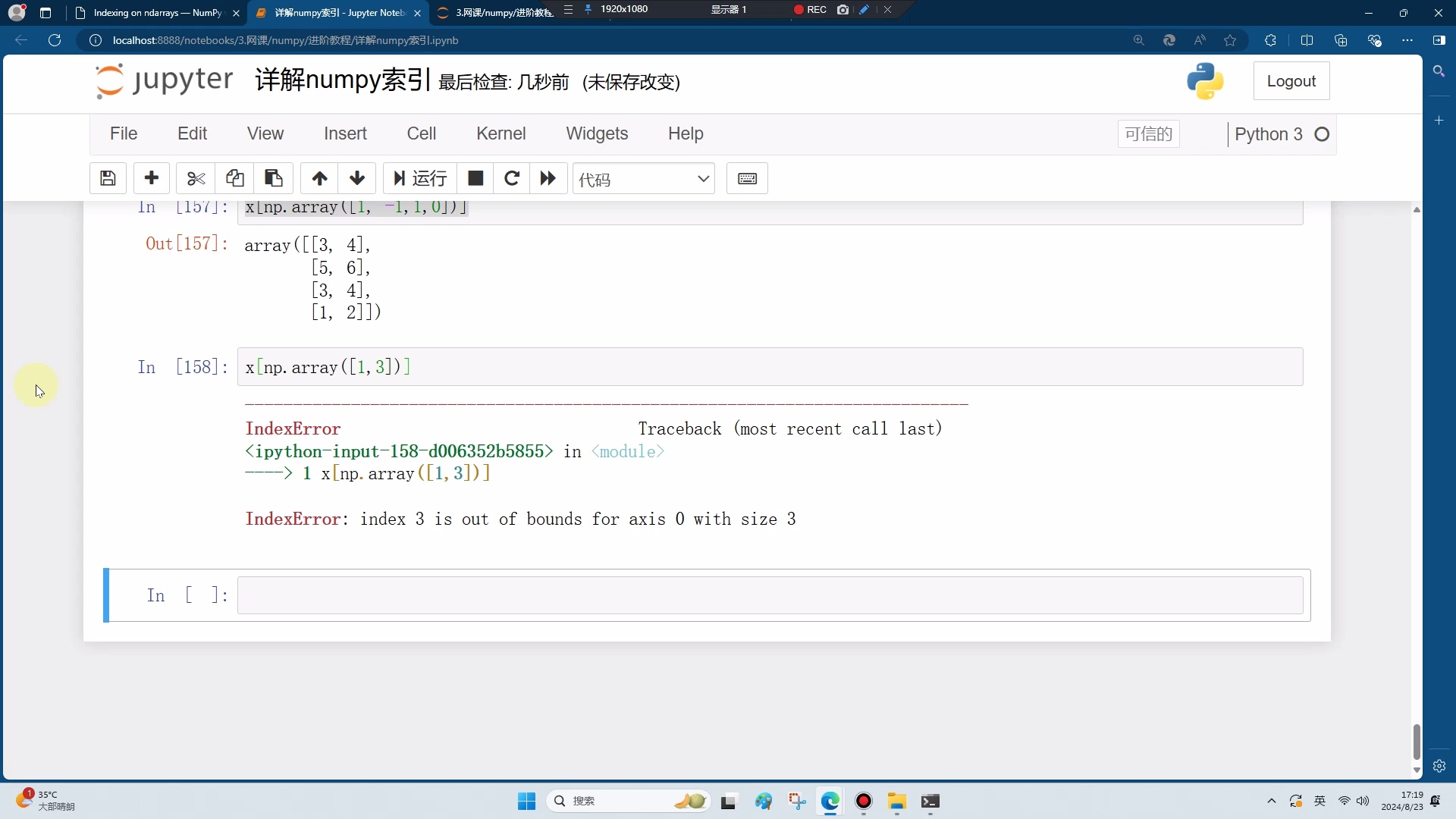The width and height of the screenshot is (1456, 819).
Task: Save notebook with the floppy disk icon
Action: pos(108,178)
